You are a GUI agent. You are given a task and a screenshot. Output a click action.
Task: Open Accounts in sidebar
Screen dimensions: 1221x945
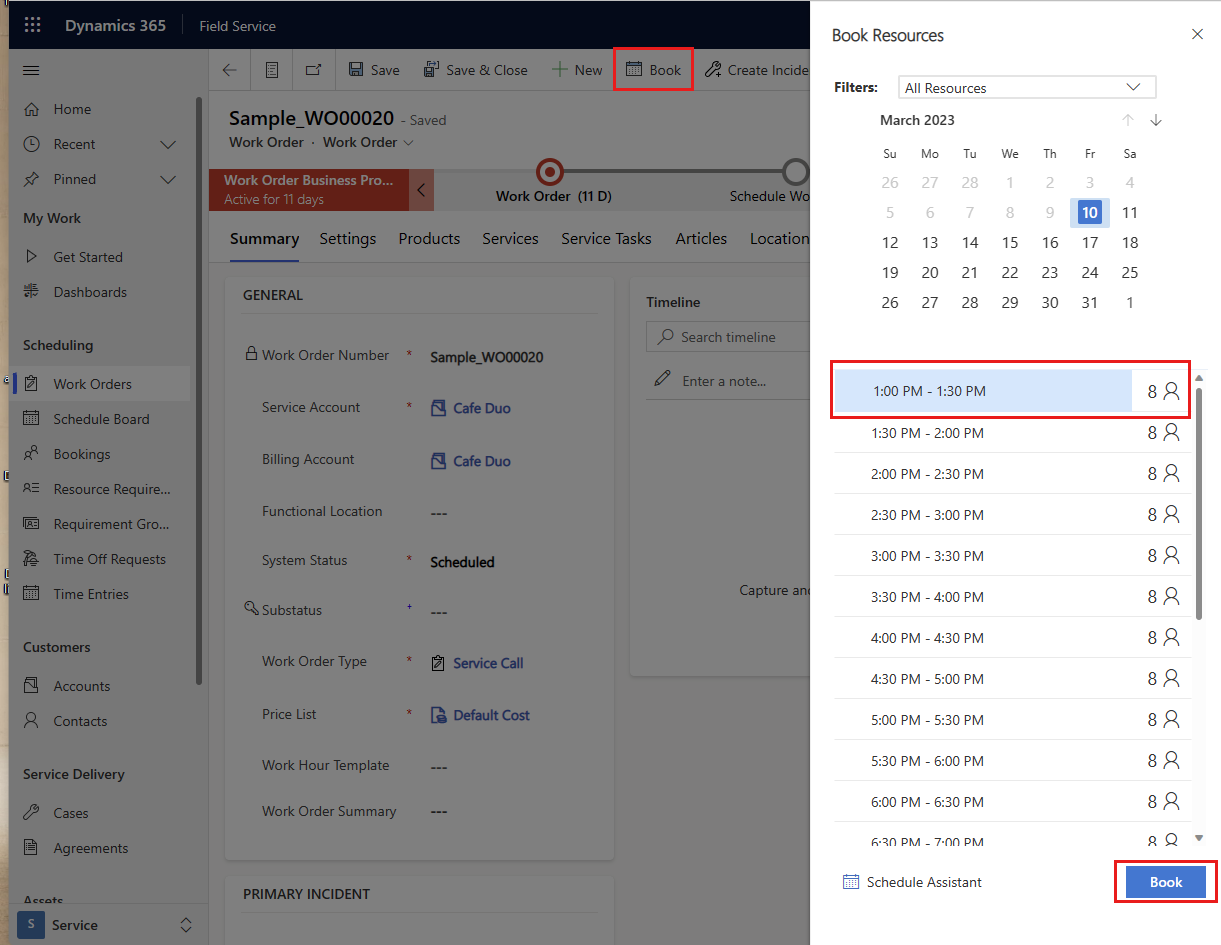(82, 686)
